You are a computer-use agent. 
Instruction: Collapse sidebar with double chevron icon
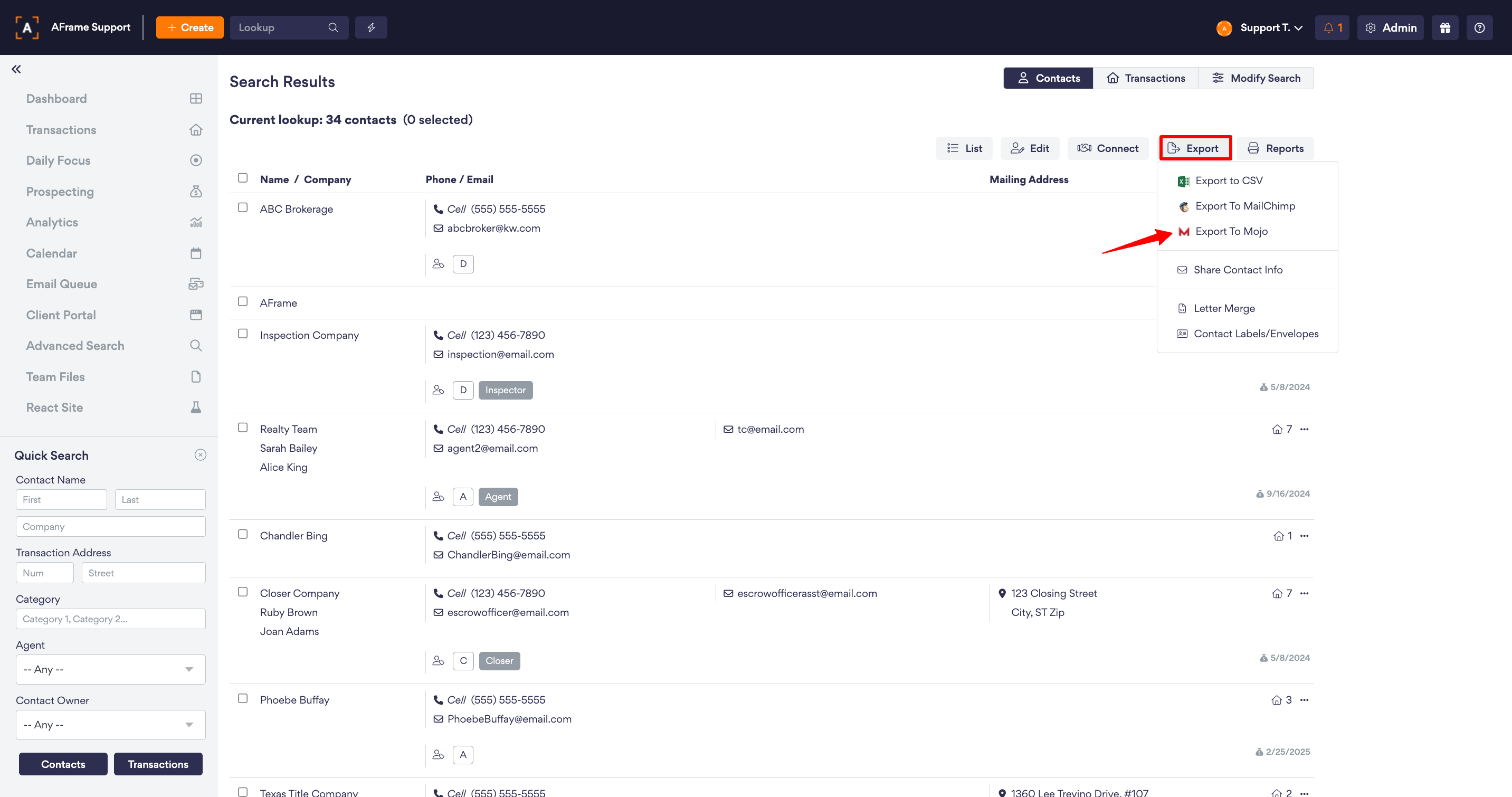16,69
